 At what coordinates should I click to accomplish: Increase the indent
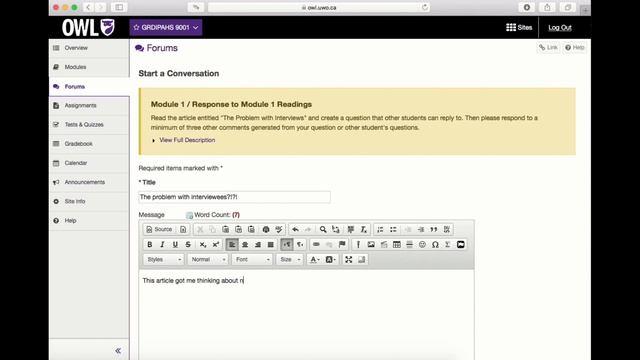(421, 229)
